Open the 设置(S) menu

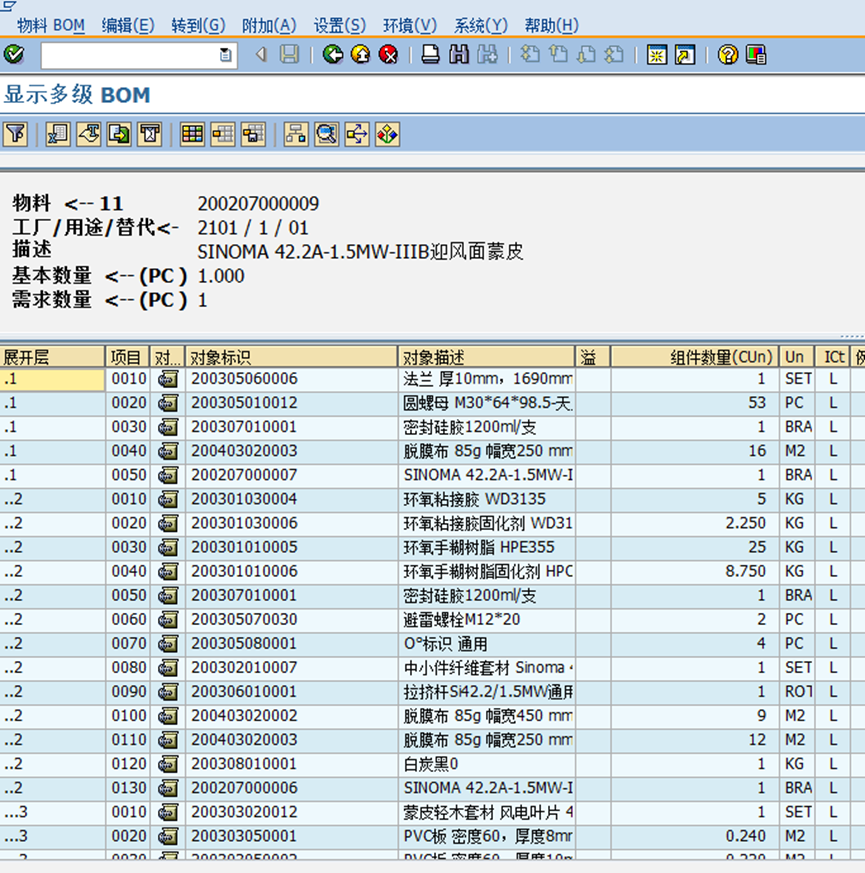340,26
